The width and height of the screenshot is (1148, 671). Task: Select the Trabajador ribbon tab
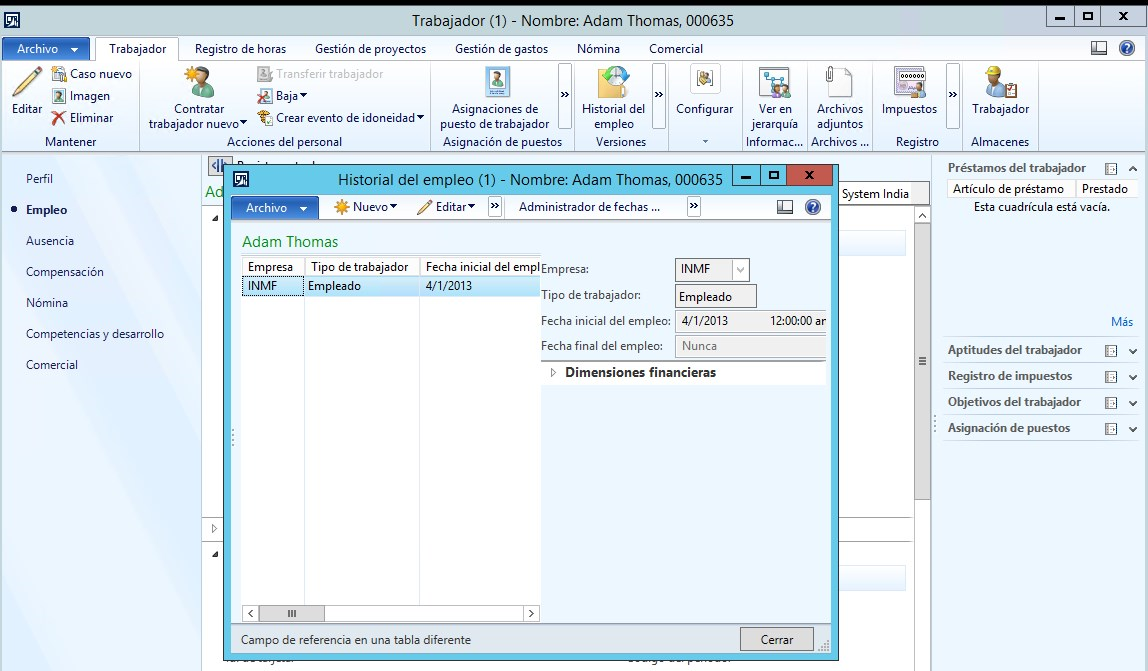tap(138, 49)
